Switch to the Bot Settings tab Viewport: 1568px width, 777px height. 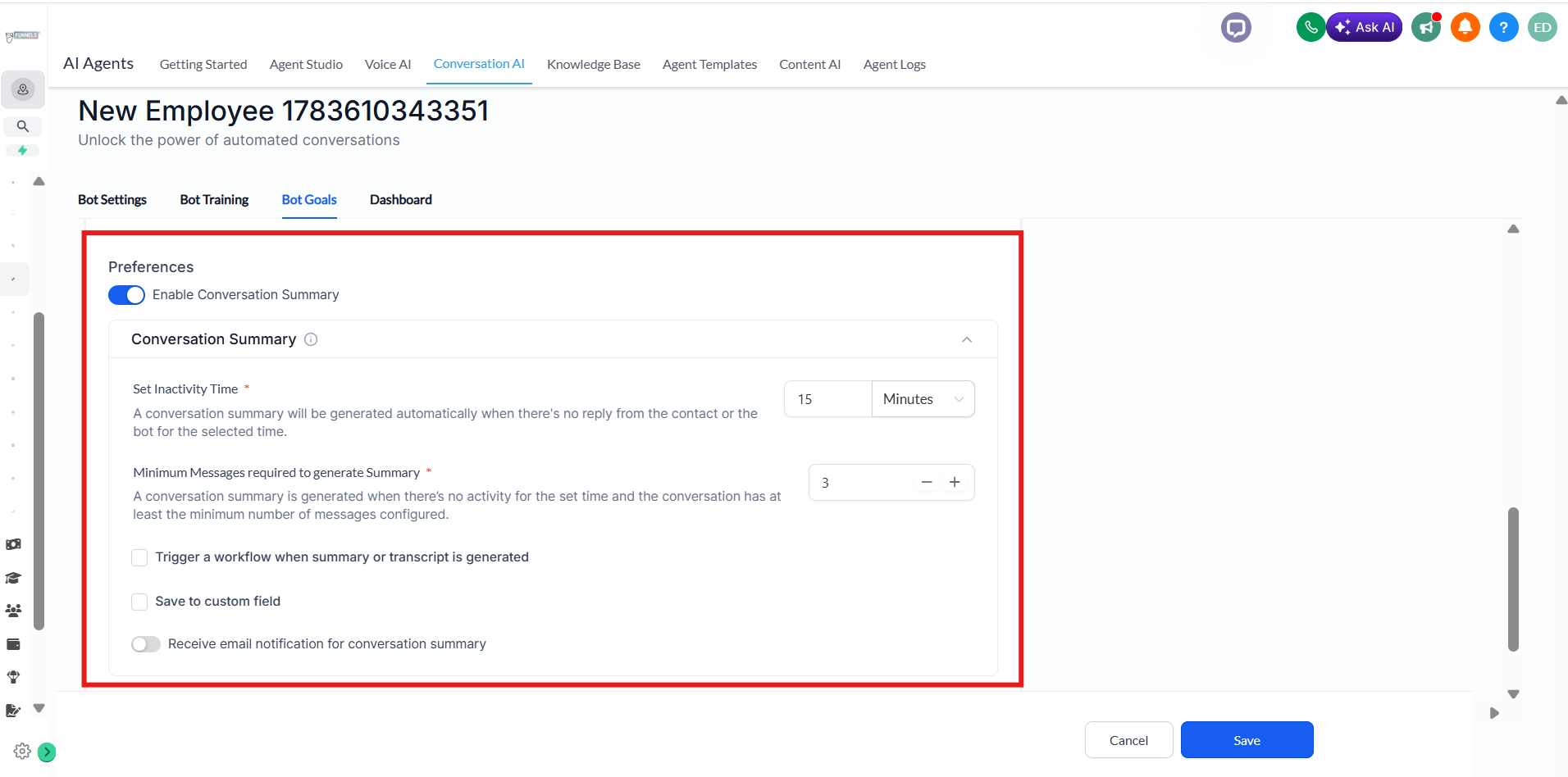(x=112, y=200)
